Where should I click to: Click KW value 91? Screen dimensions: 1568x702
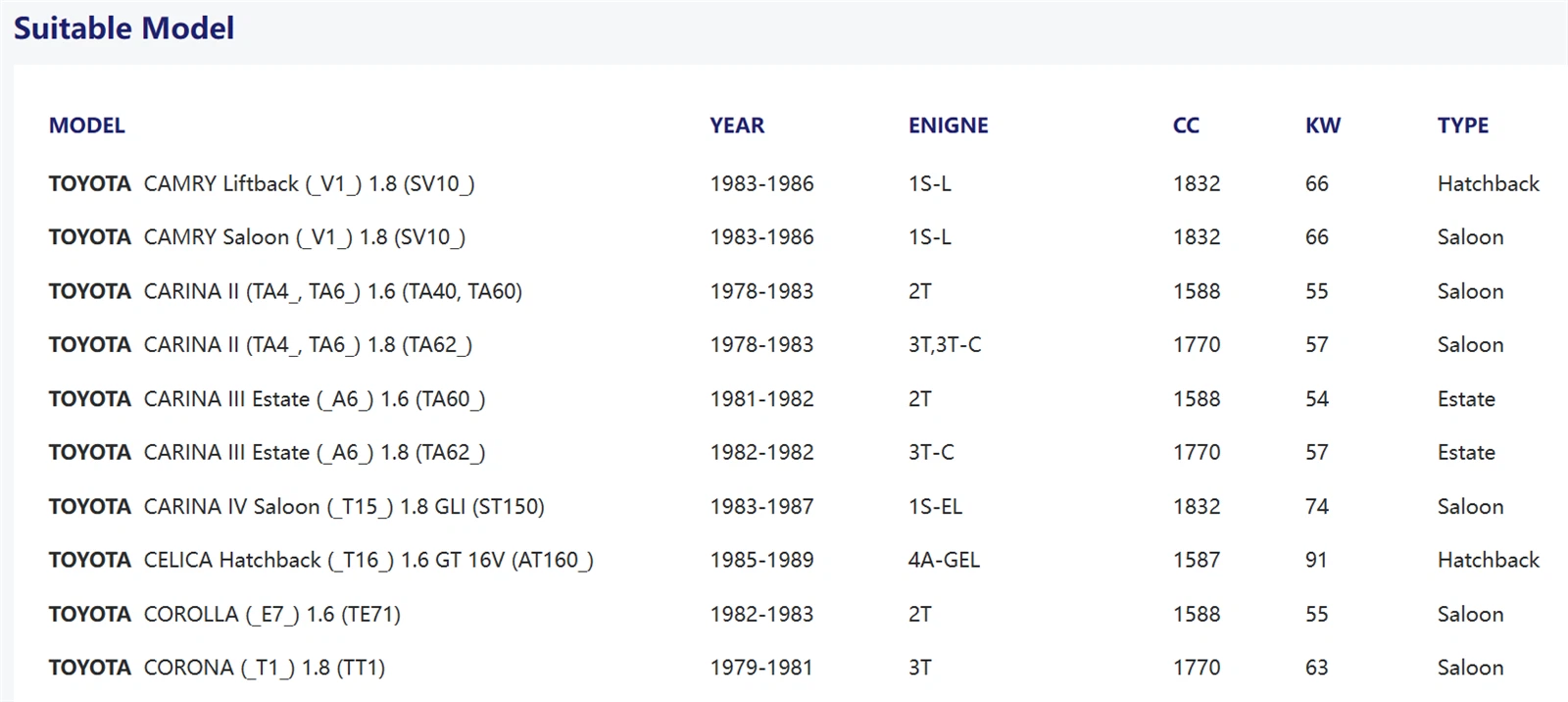[x=1316, y=560]
